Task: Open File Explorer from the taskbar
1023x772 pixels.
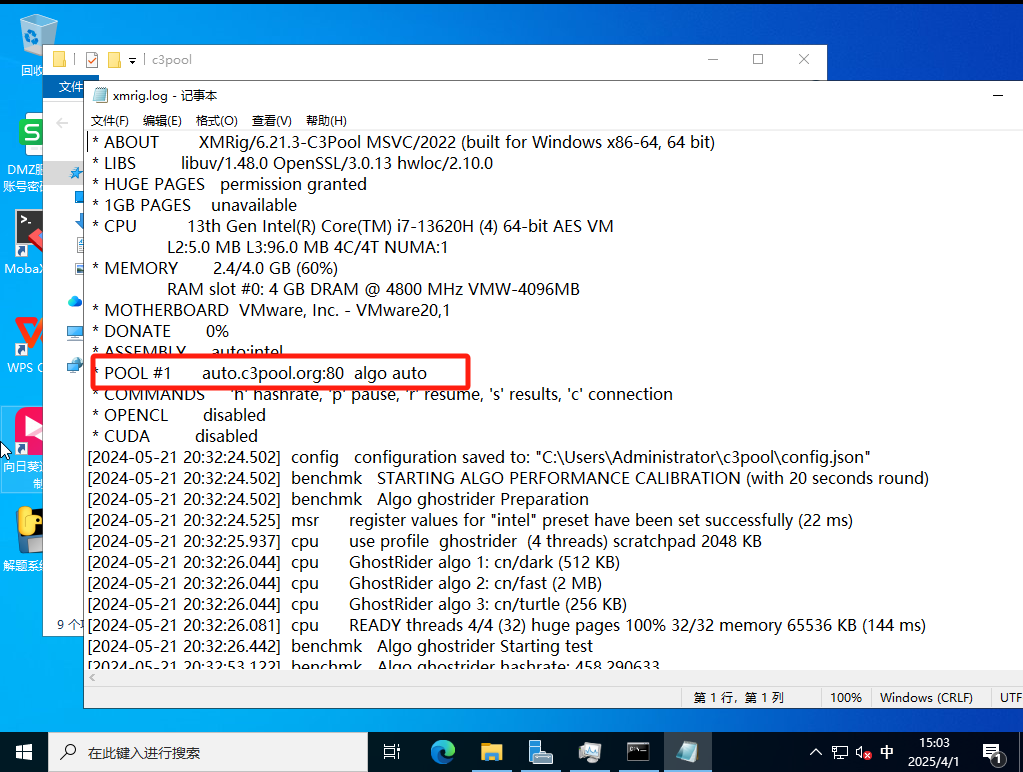Action: [x=491, y=752]
